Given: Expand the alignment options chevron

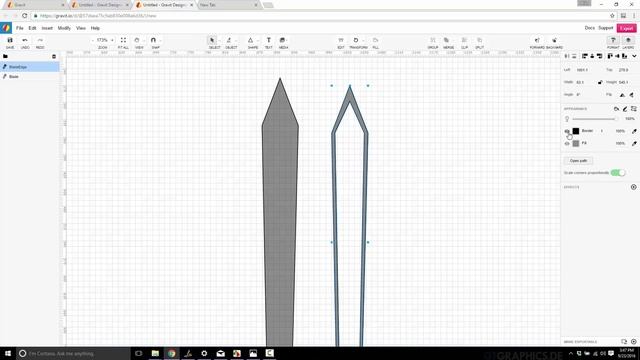Looking at the screenshot, I should click(x=634, y=56).
